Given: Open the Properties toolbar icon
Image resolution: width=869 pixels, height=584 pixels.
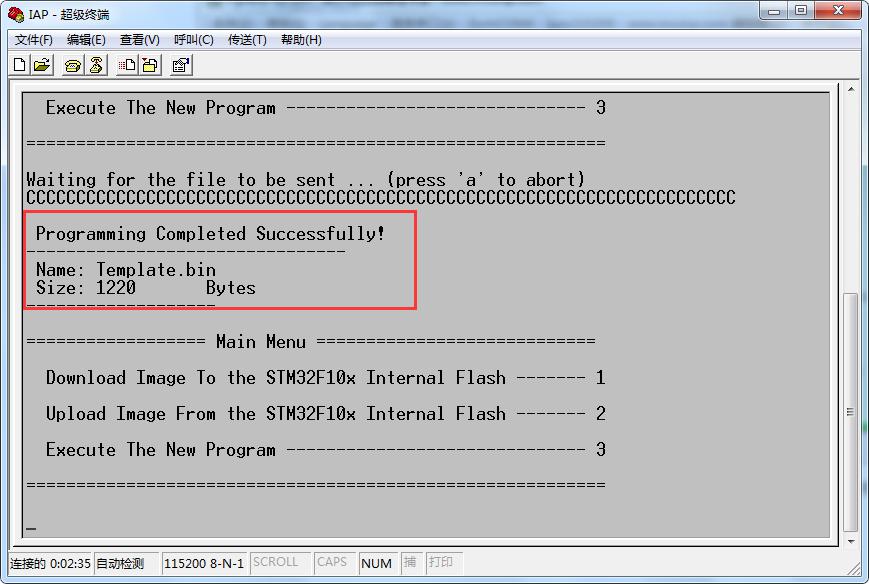Looking at the screenshot, I should [x=181, y=65].
